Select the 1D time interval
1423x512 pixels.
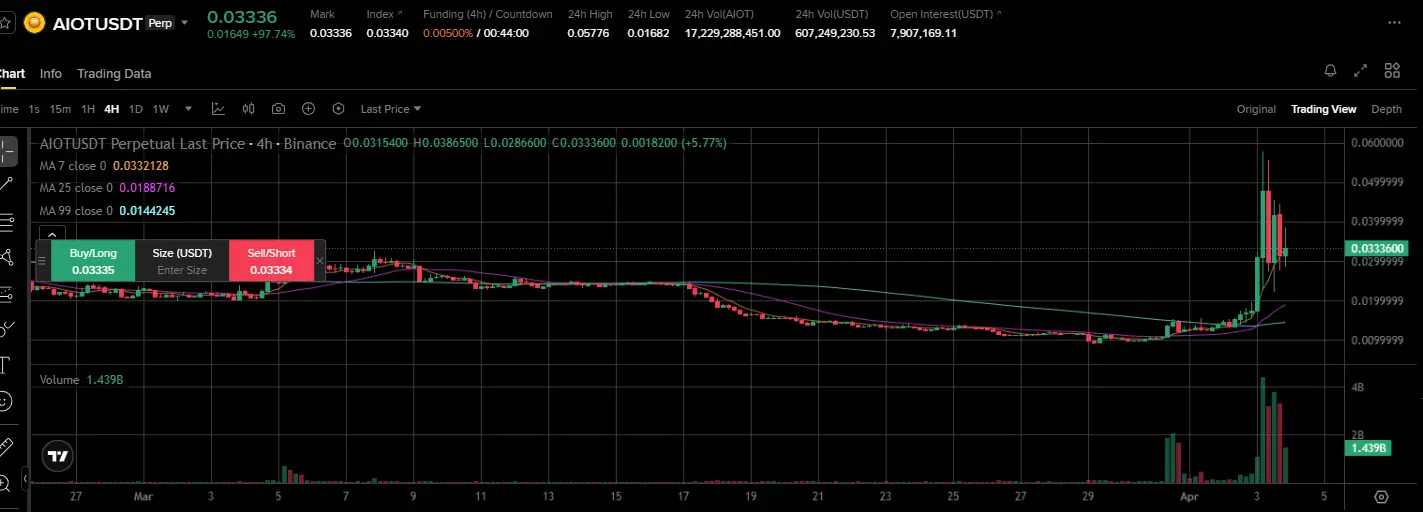pyautogui.click(x=136, y=109)
